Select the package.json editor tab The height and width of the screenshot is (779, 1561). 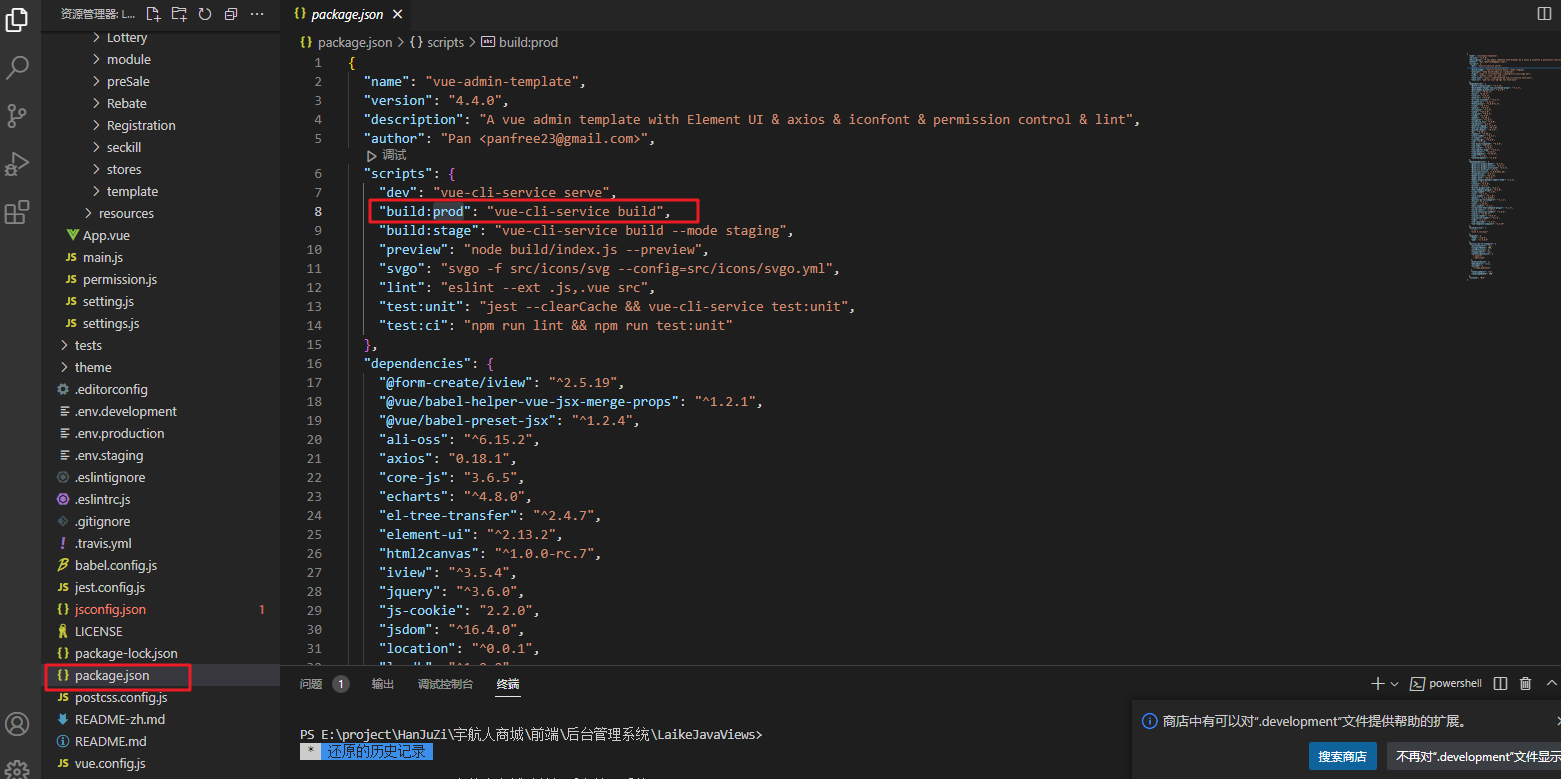point(346,14)
